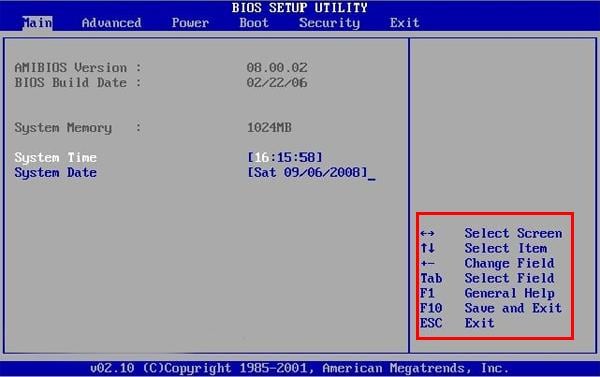The image size is (600, 377).
Task: Click the F1 key label
Action: pos(427,293)
